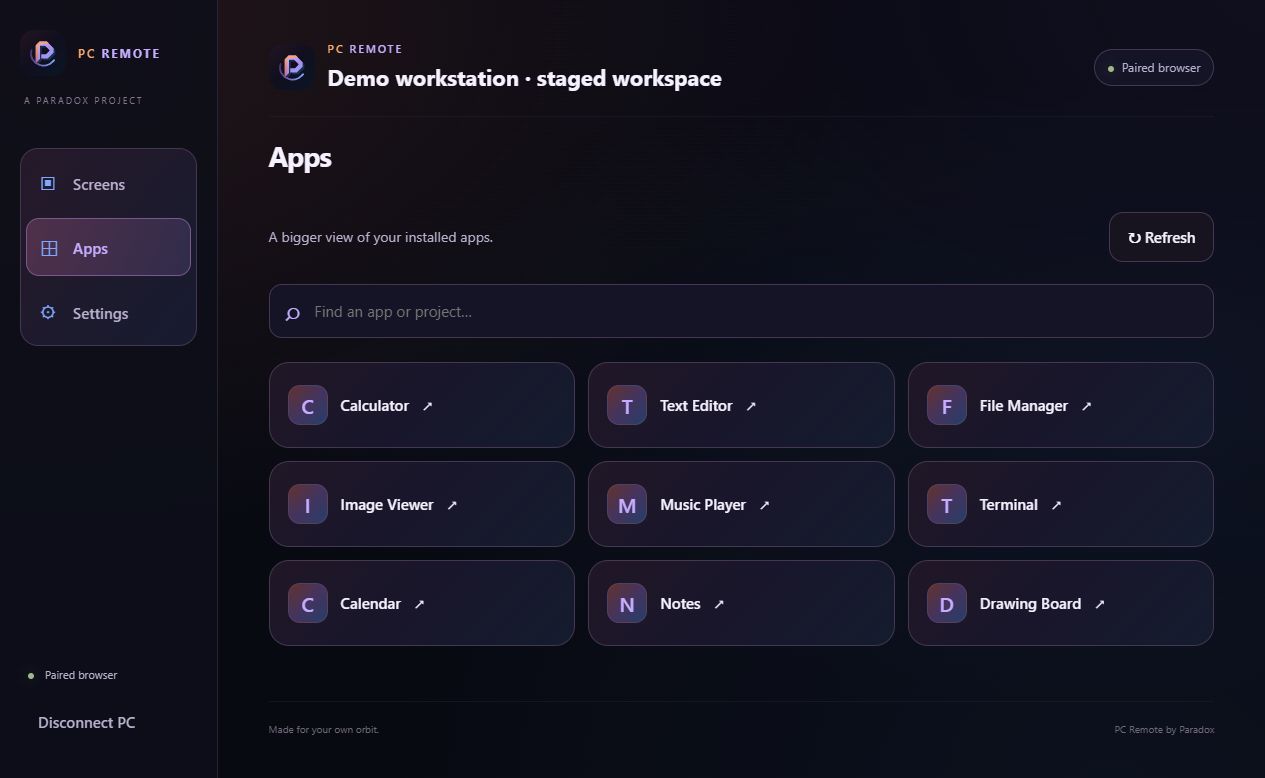1265x778 pixels.
Task: Click the Settings gear icon
Action: click(x=48, y=313)
